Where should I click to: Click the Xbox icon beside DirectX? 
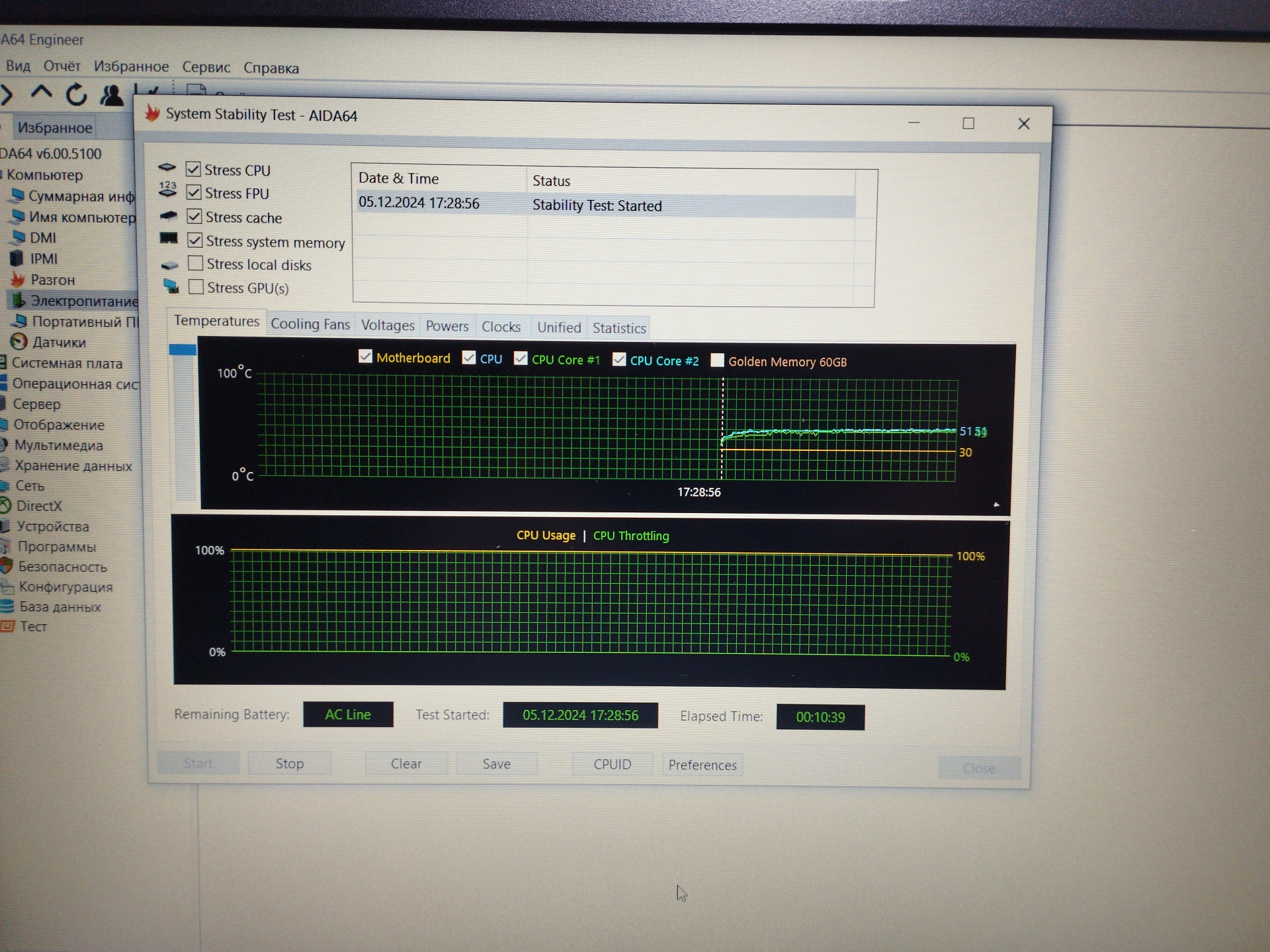point(5,506)
